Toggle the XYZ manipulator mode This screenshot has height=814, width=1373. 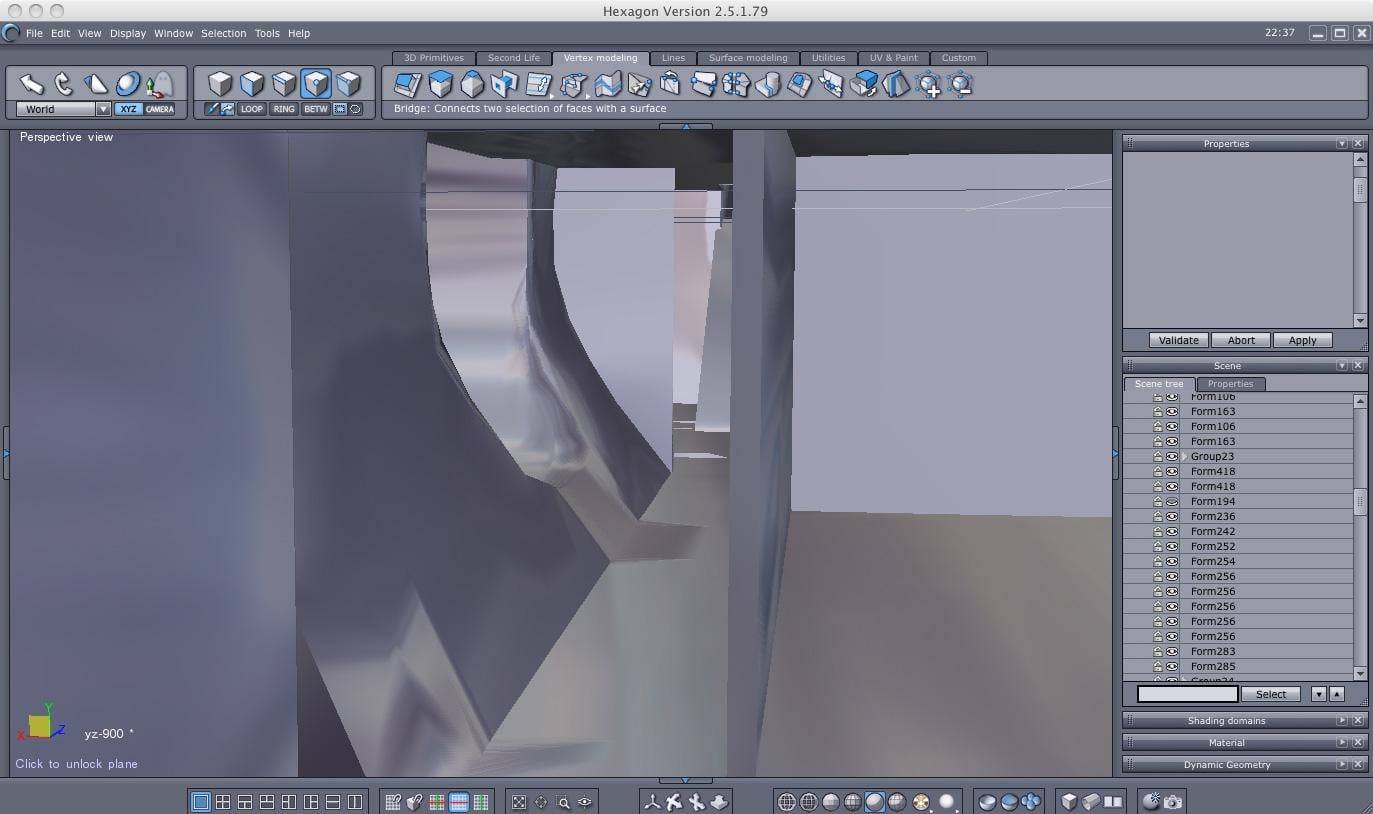point(128,109)
